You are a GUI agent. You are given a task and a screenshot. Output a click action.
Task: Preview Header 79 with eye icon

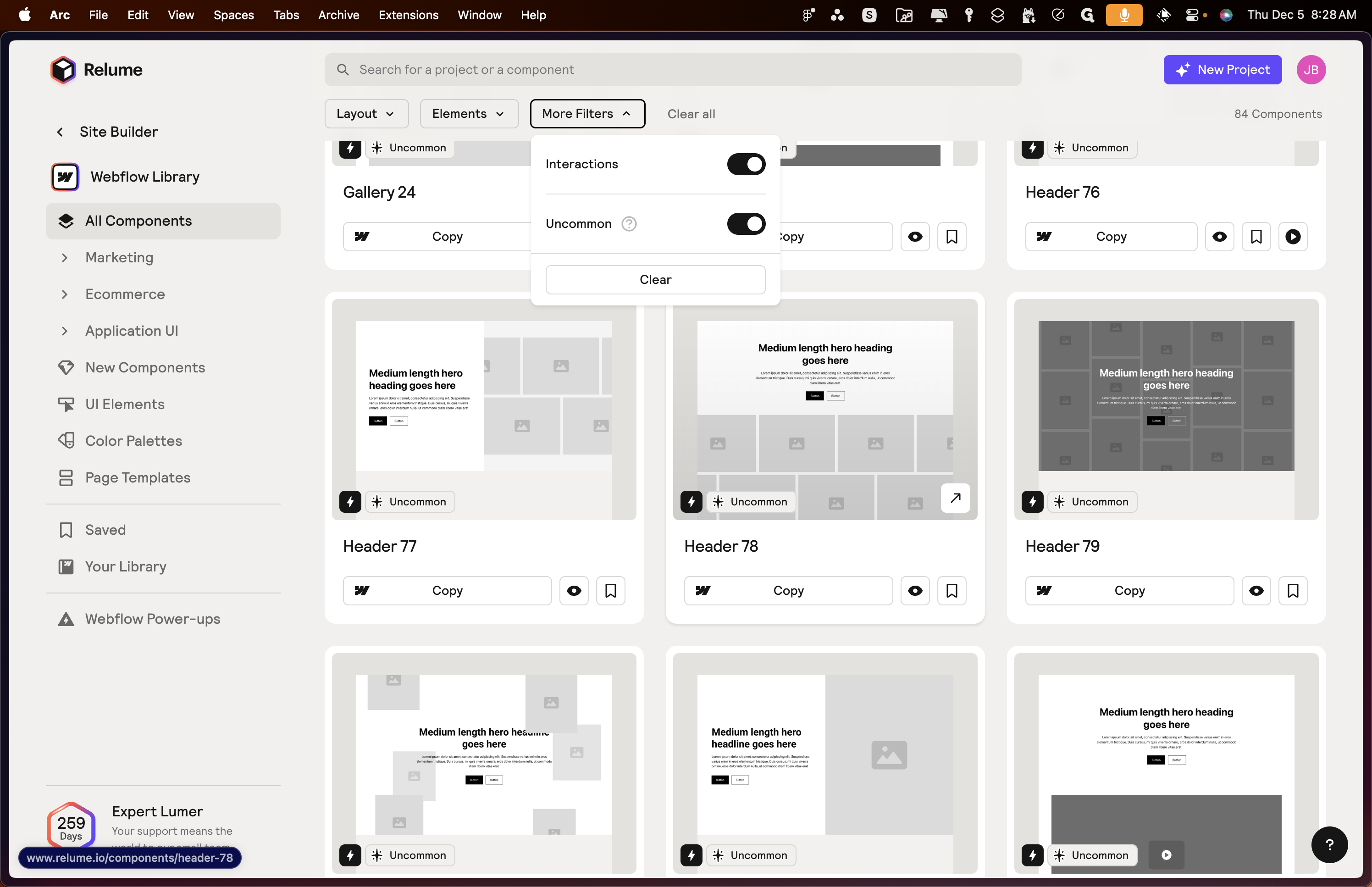coord(1256,590)
